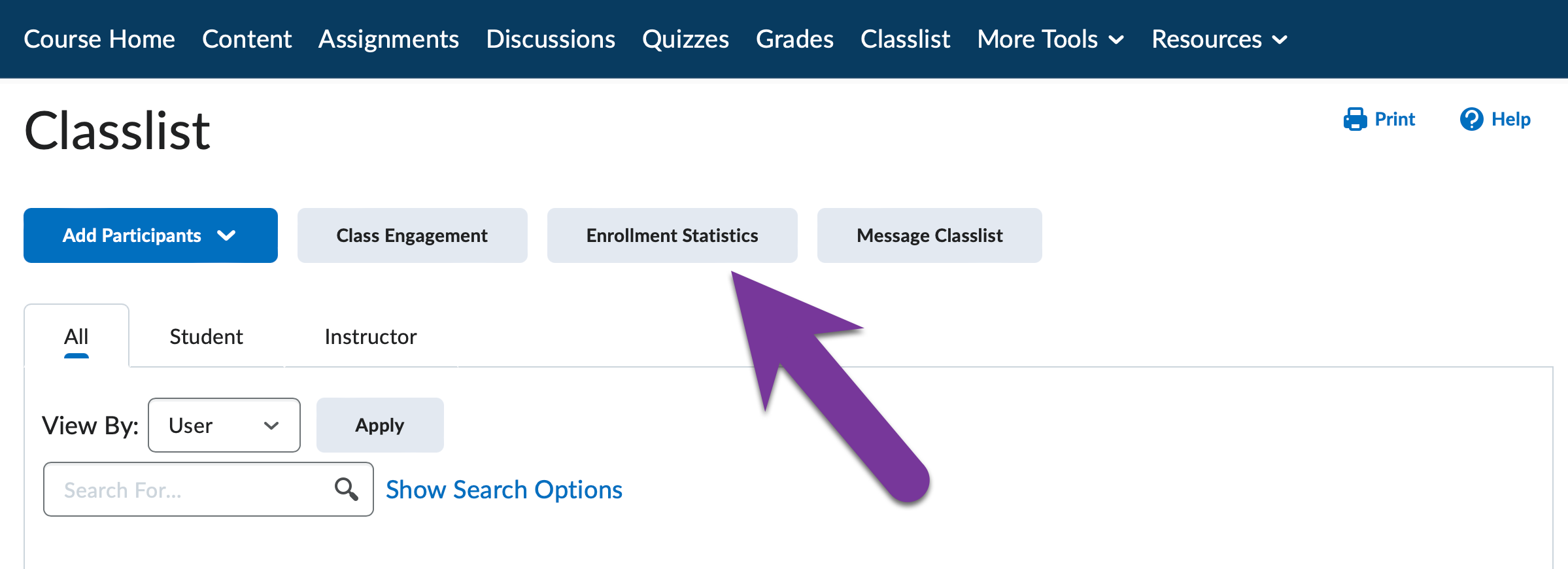Open the Assignments section
The height and width of the screenshot is (569, 1568).
click(x=388, y=39)
